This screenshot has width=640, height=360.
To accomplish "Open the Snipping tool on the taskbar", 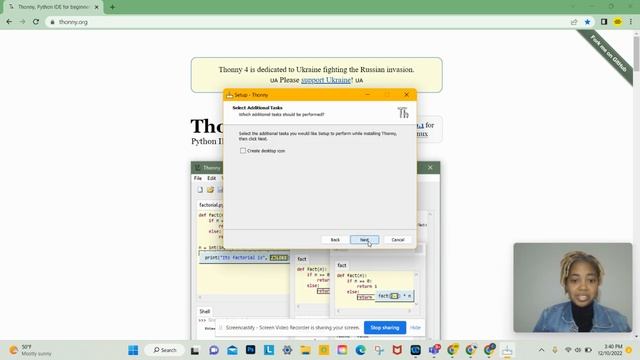I will click(x=379, y=350).
